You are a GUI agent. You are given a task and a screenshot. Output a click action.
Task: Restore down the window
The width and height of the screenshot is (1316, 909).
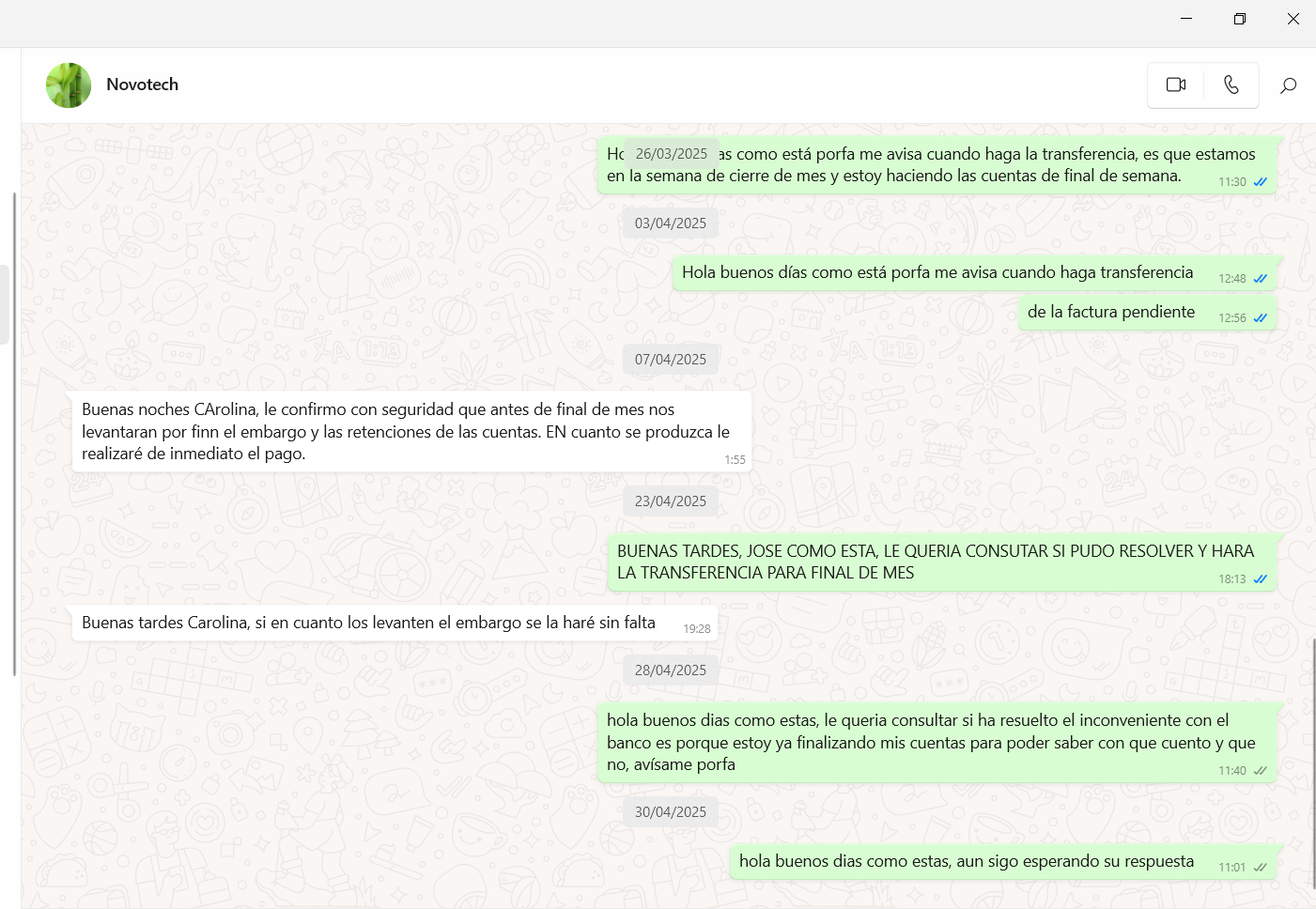click(x=1239, y=19)
